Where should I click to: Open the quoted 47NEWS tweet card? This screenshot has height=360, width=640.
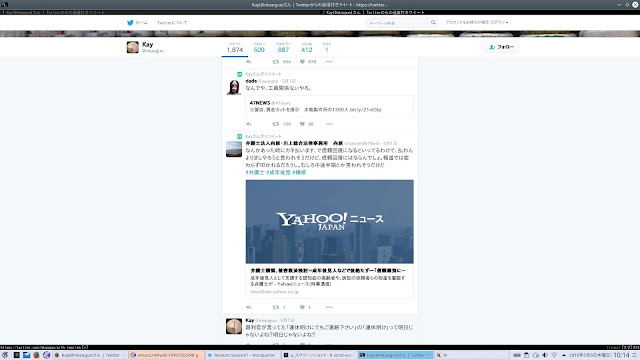click(x=329, y=106)
